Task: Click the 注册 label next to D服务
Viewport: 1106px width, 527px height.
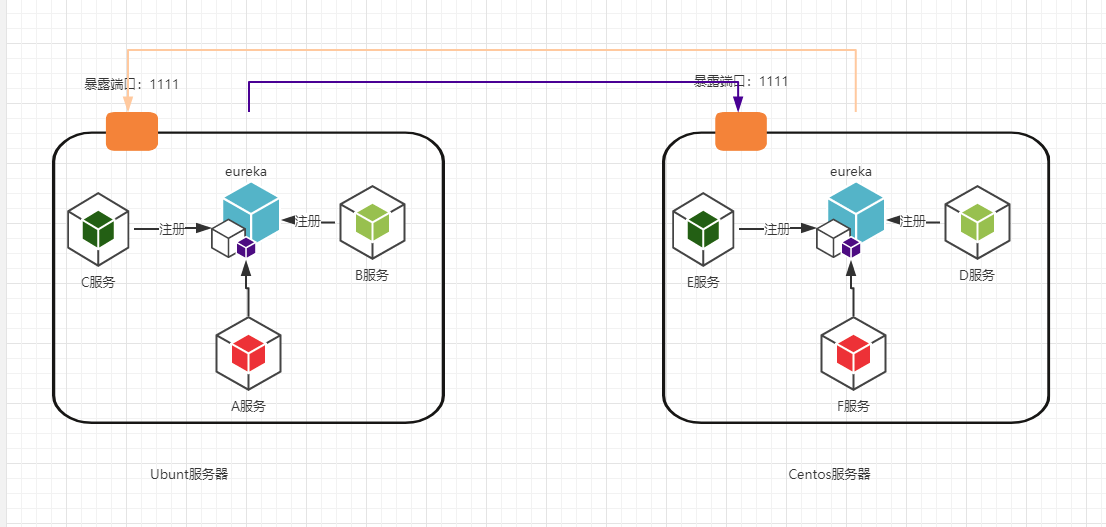Action: coord(912,221)
